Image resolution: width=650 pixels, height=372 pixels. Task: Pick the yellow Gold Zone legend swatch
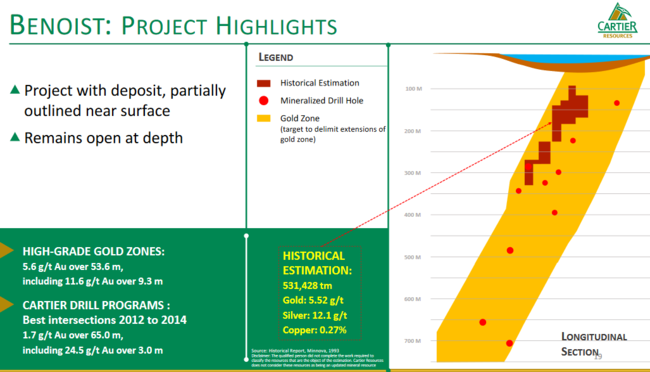(264, 118)
